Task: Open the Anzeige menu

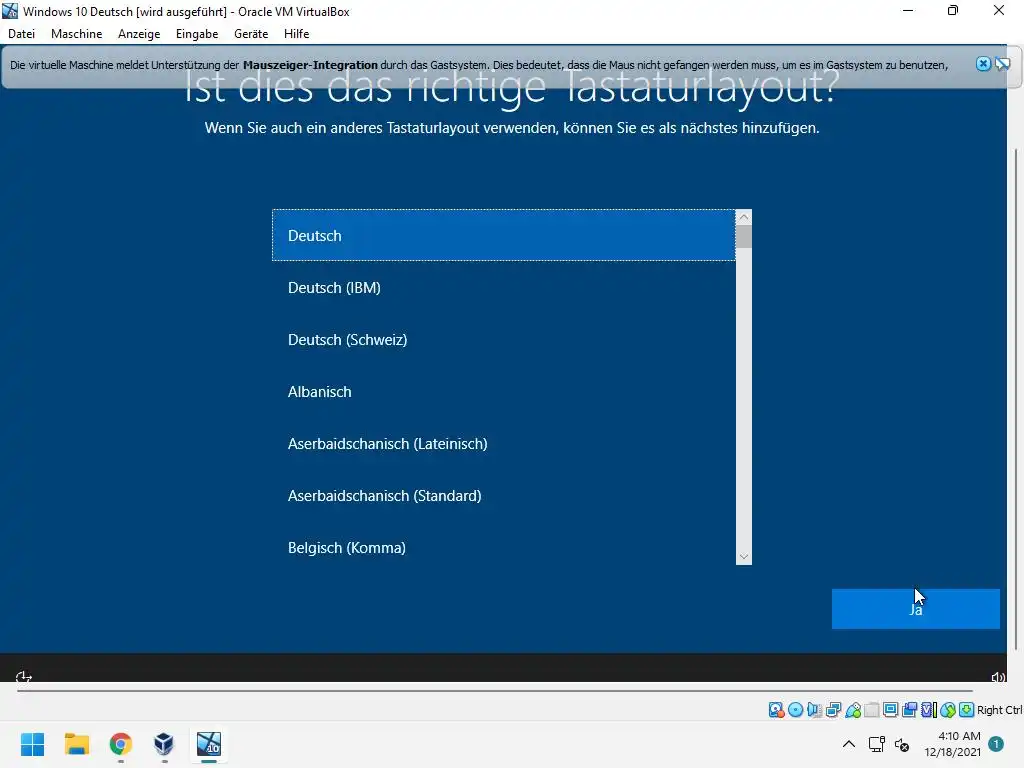Action: pos(139,33)
